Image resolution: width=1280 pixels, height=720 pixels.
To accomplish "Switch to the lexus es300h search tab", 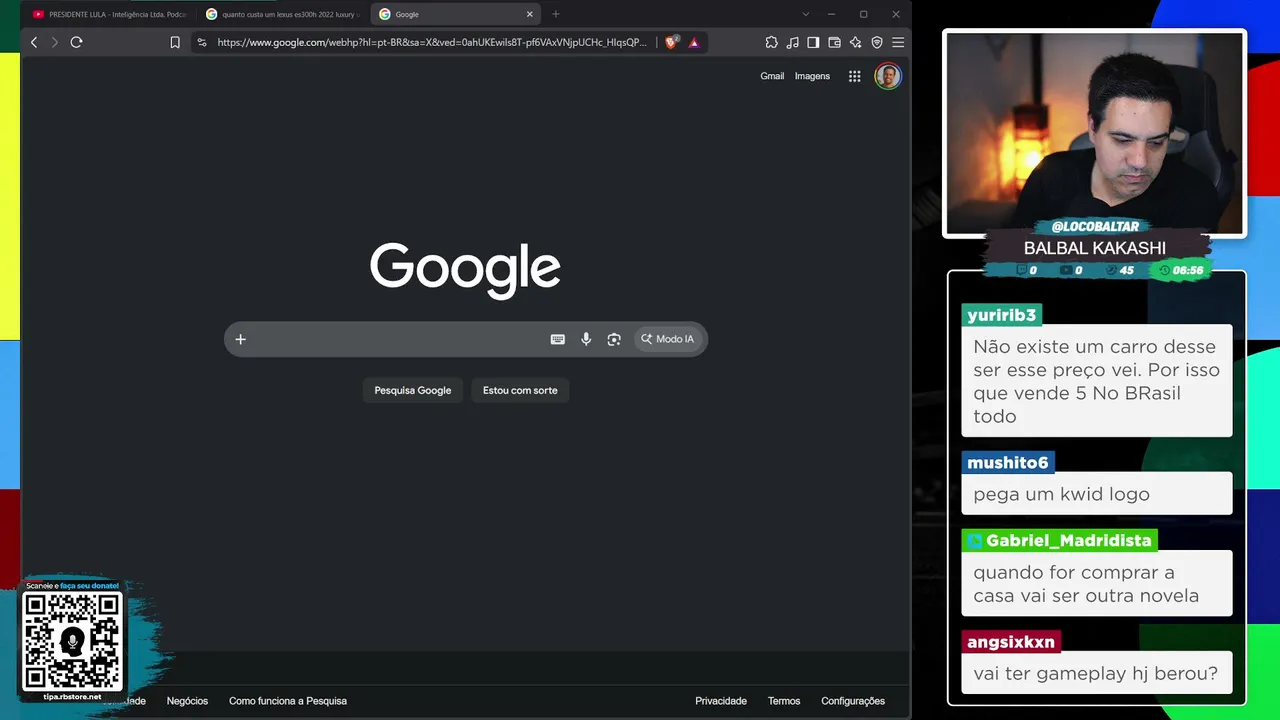I will tap(283, 14).
